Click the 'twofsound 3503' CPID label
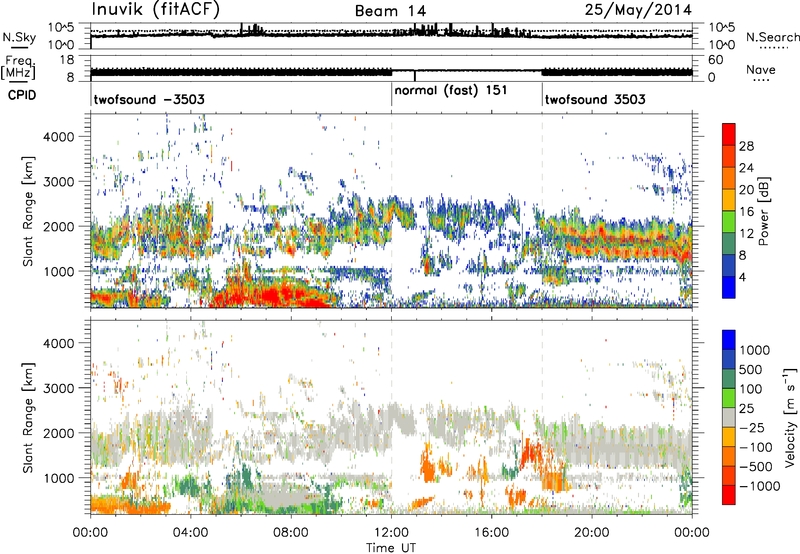The width and height of the screenshot is (800, 554). click(x=595, y=99)
